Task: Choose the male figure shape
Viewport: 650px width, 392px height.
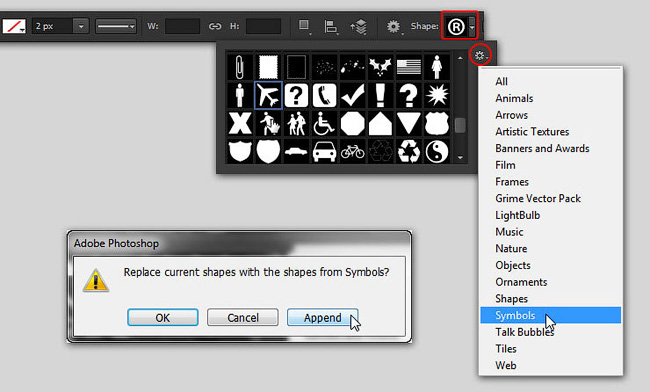Action: 240,95
